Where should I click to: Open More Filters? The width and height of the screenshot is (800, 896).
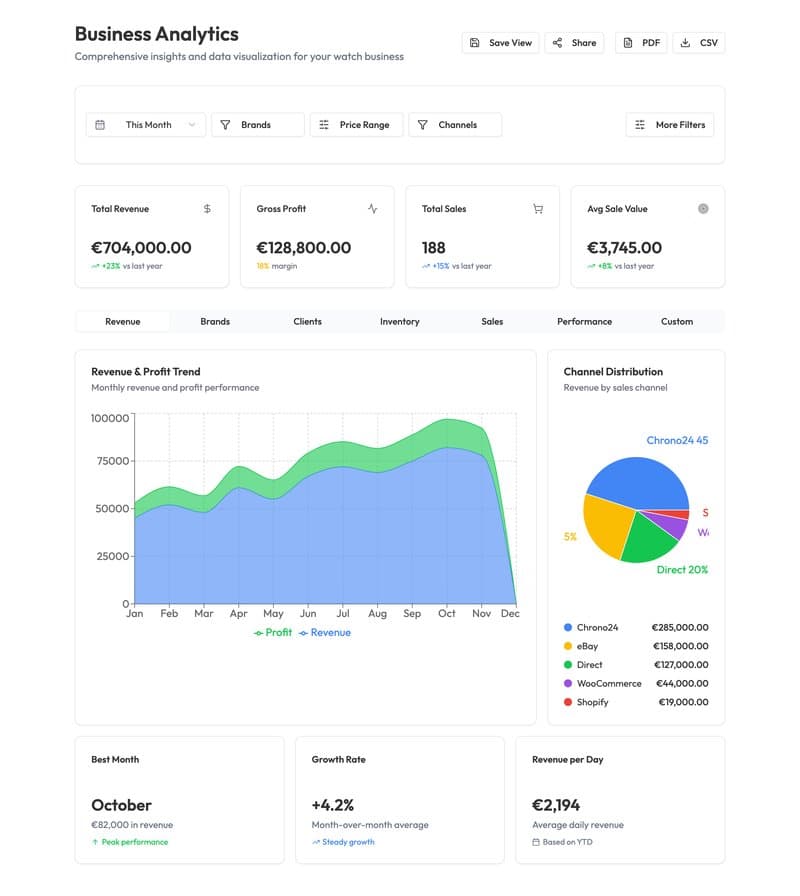coord(670,125)
